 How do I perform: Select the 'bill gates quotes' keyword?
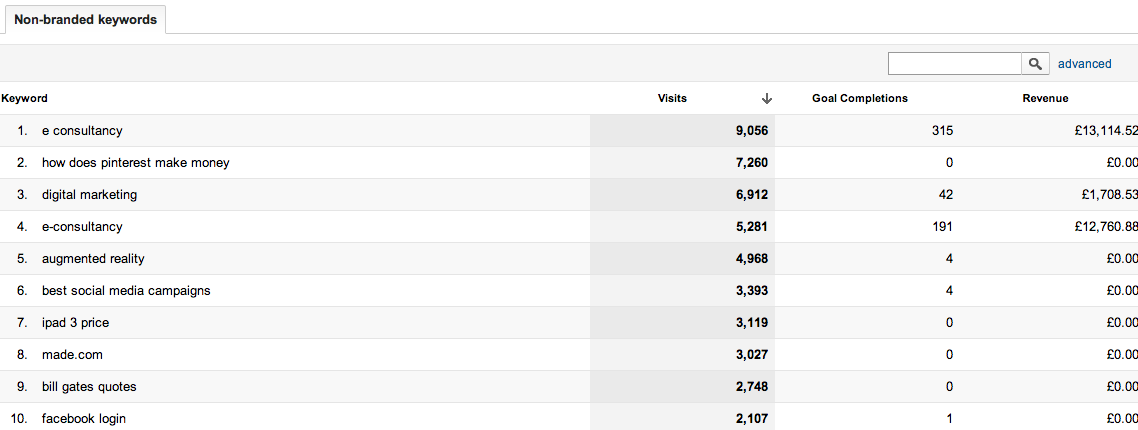point(89,387)
